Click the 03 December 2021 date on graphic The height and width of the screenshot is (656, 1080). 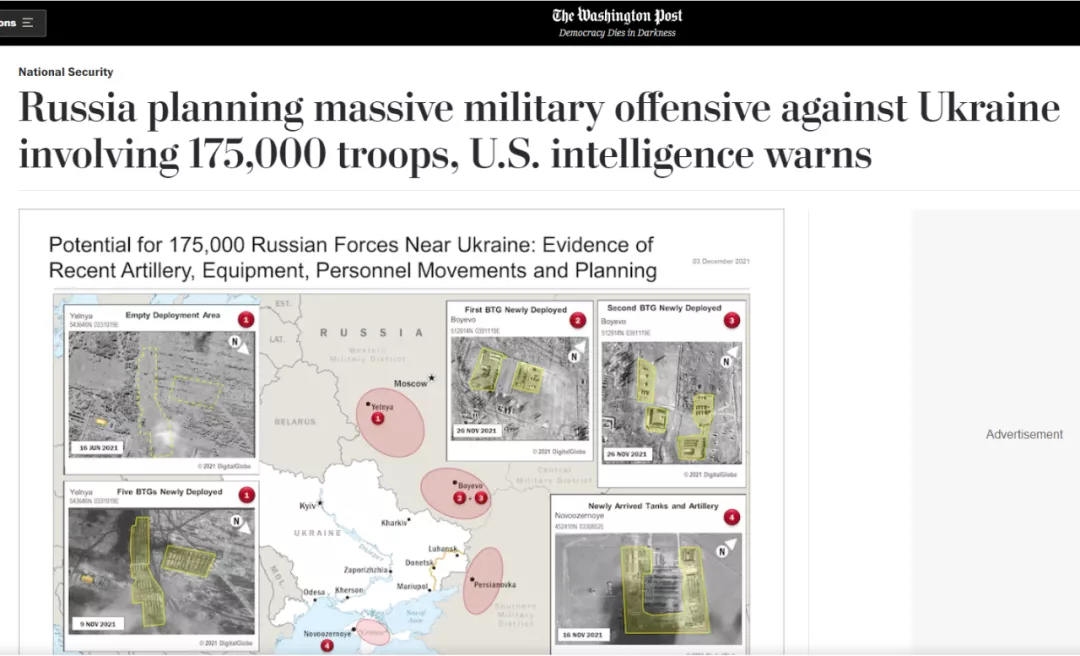pyautogui.click(x=720, y=261)
